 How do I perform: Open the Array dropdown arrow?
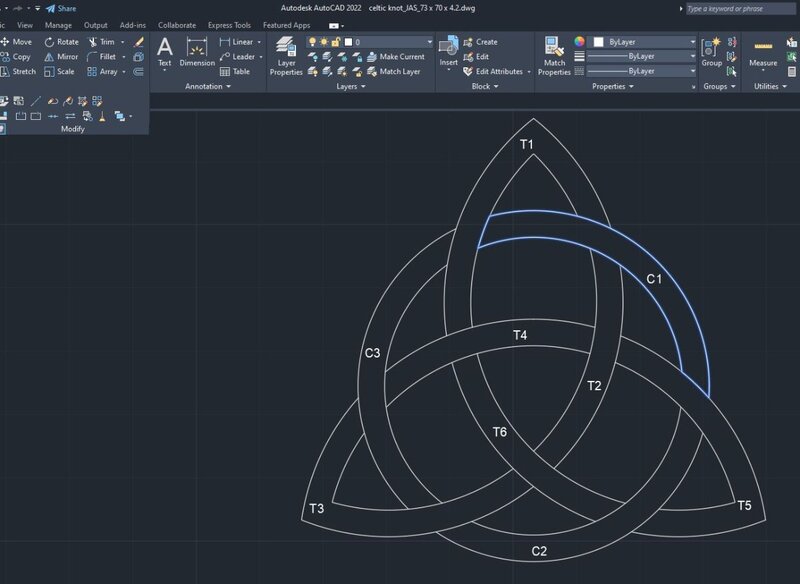click(124, 72)
